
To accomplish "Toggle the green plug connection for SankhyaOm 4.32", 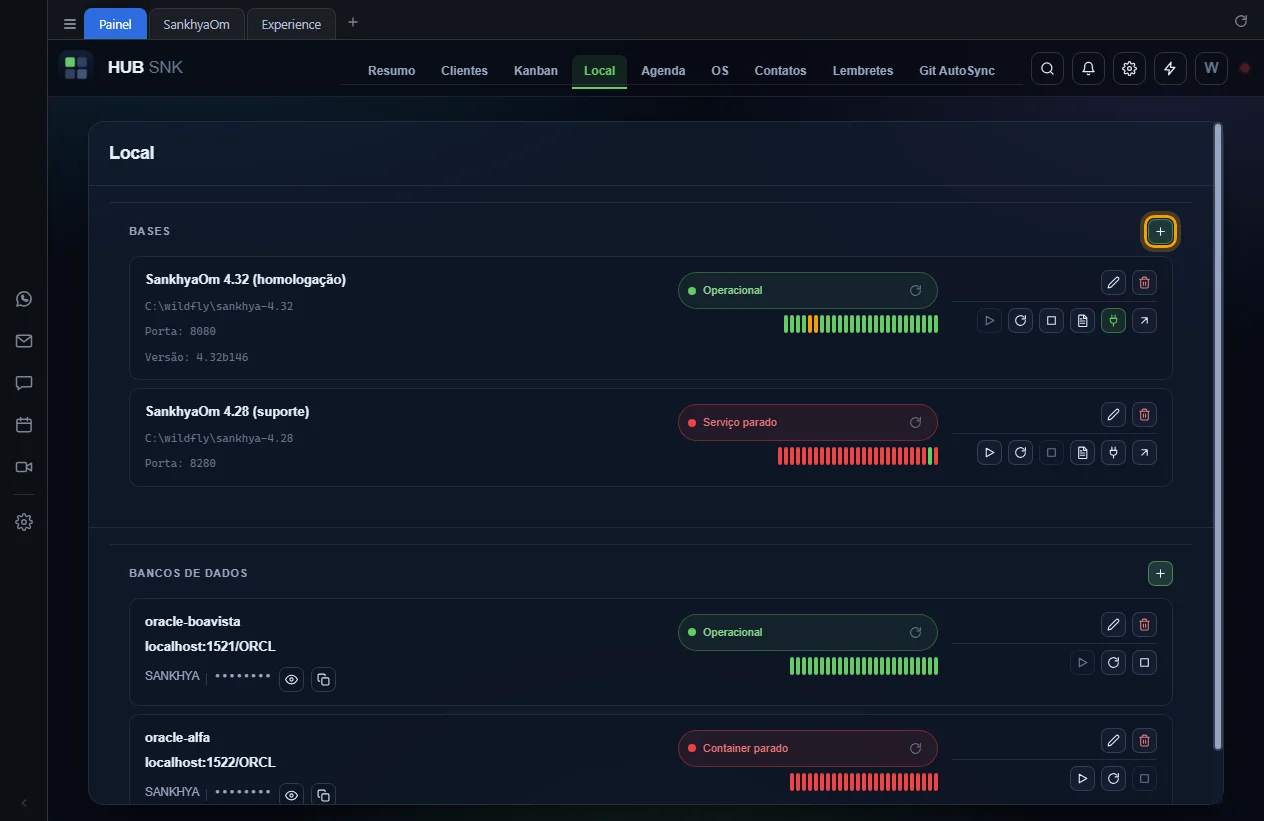I will point(1113,321).
